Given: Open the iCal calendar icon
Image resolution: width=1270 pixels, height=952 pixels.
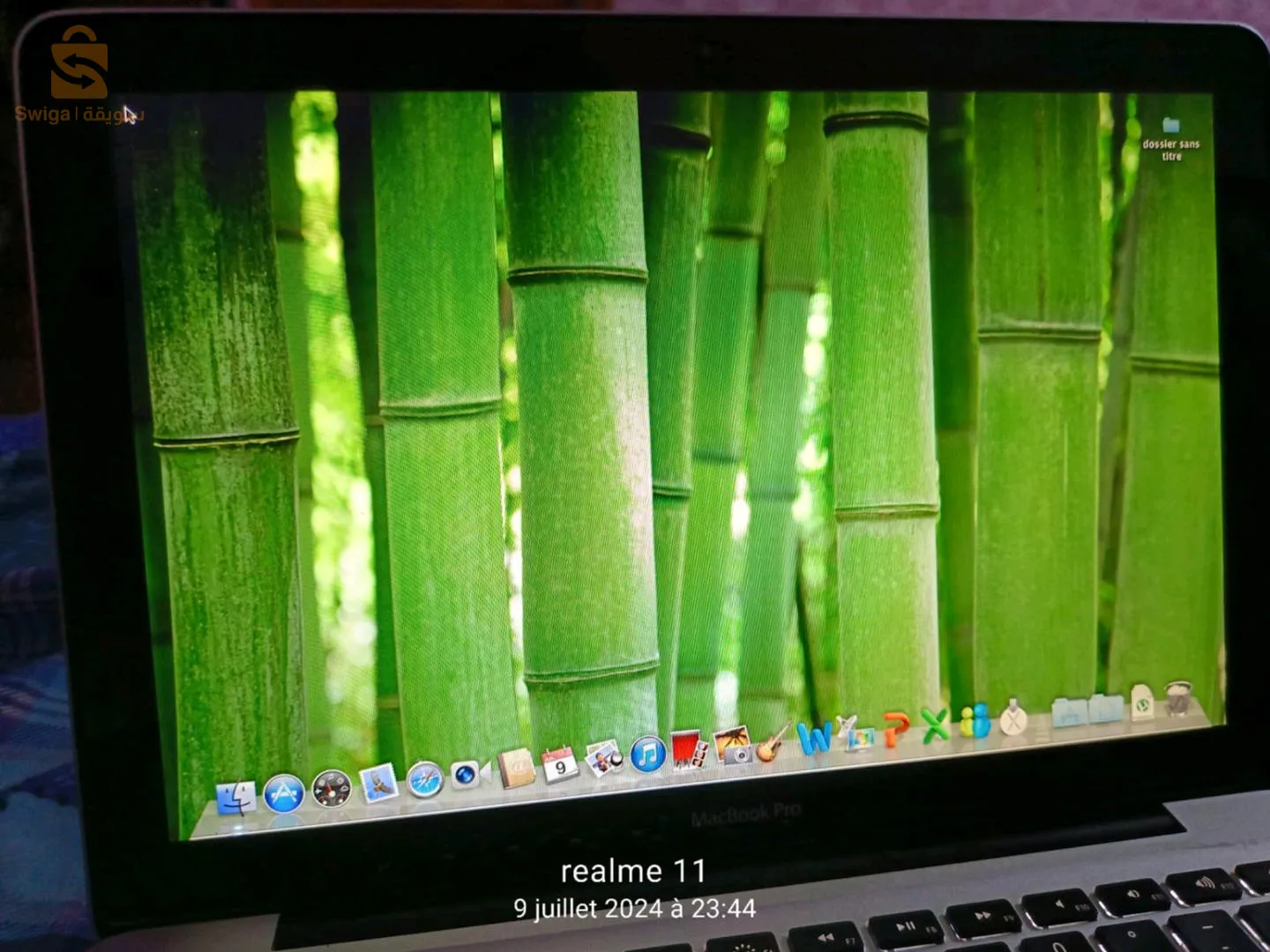Looking at the screenshot, I should pyautogui.click(x=560, y=764).
